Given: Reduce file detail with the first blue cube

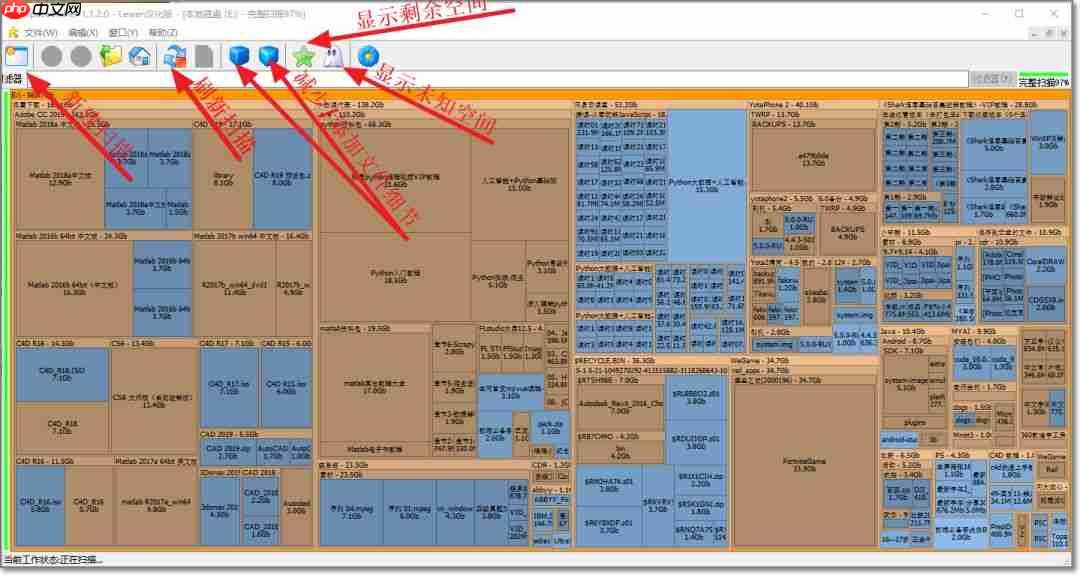Looking at the screenshot, I should [x=238, y=56].
